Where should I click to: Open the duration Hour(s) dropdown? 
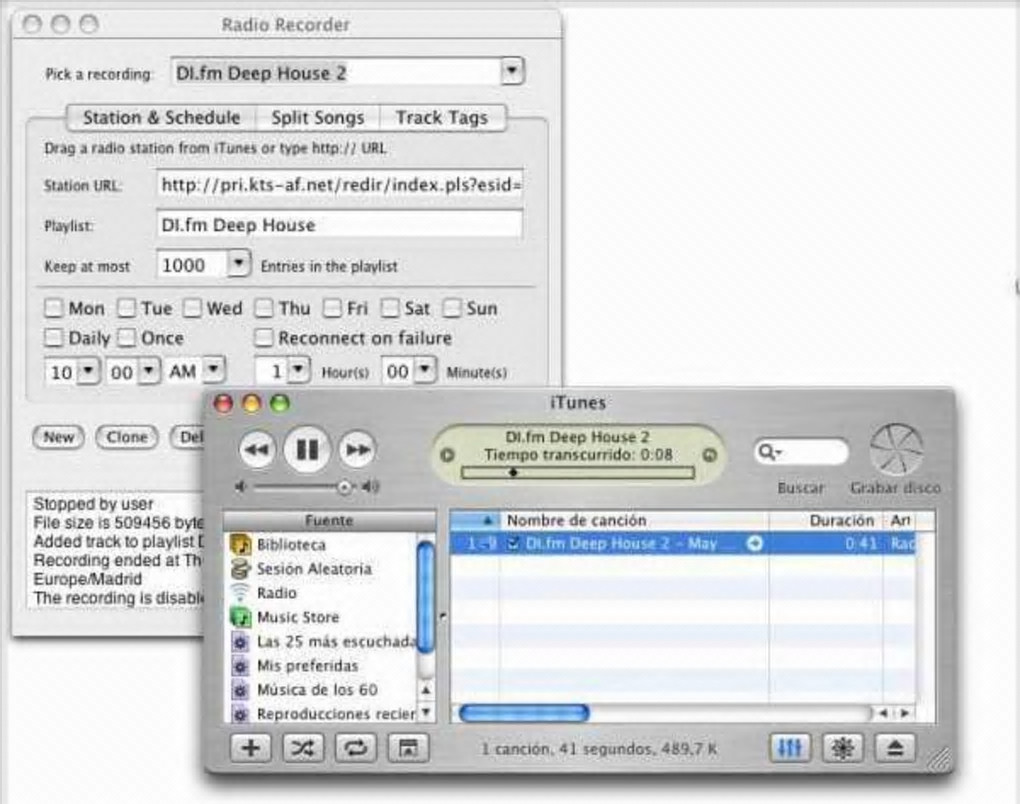pyautogui.click(x=298, y=371)
